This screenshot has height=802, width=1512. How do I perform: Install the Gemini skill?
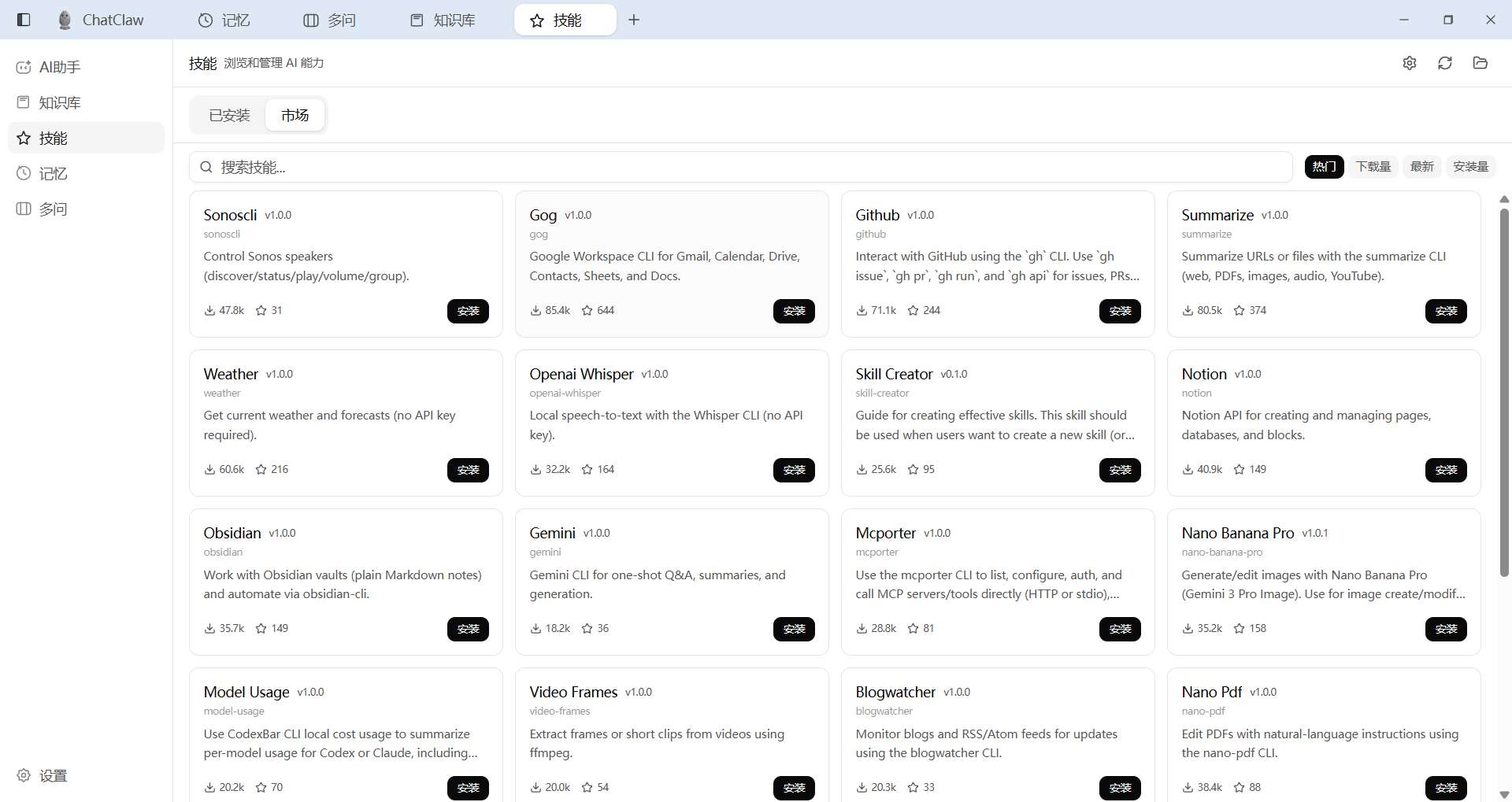tap(794, 630)
